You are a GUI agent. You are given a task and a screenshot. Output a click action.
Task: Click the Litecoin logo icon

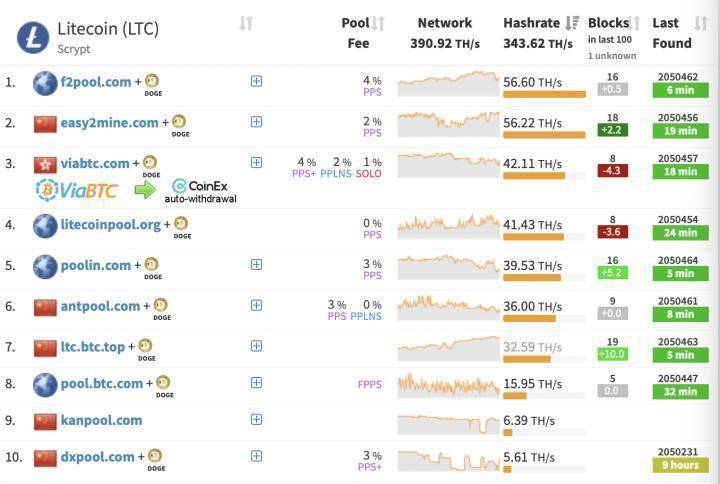pyautogui.click(x=33, y=37)
